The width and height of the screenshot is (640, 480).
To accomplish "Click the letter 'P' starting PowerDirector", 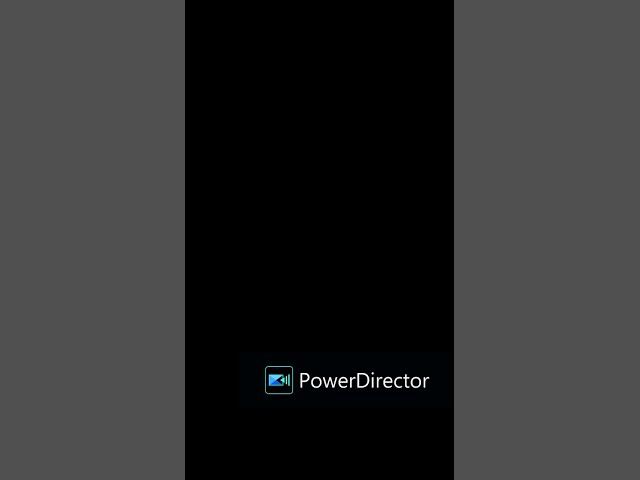I will click(304, 380).
